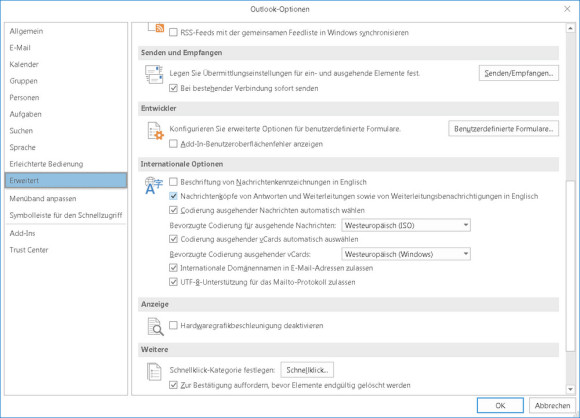Uncheck Bei bestehender Verbindung sofort senden

pyautogui.click(x=173, y=88)
